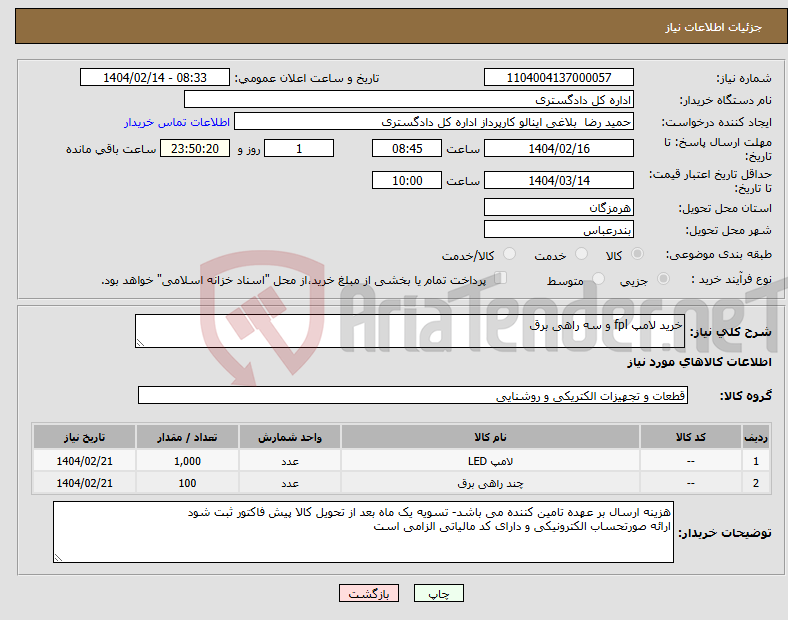Viewport: 788px width, 620px height.
Task: Click the unit cell عدد in لامپ LED row
Action: [290, 461]
